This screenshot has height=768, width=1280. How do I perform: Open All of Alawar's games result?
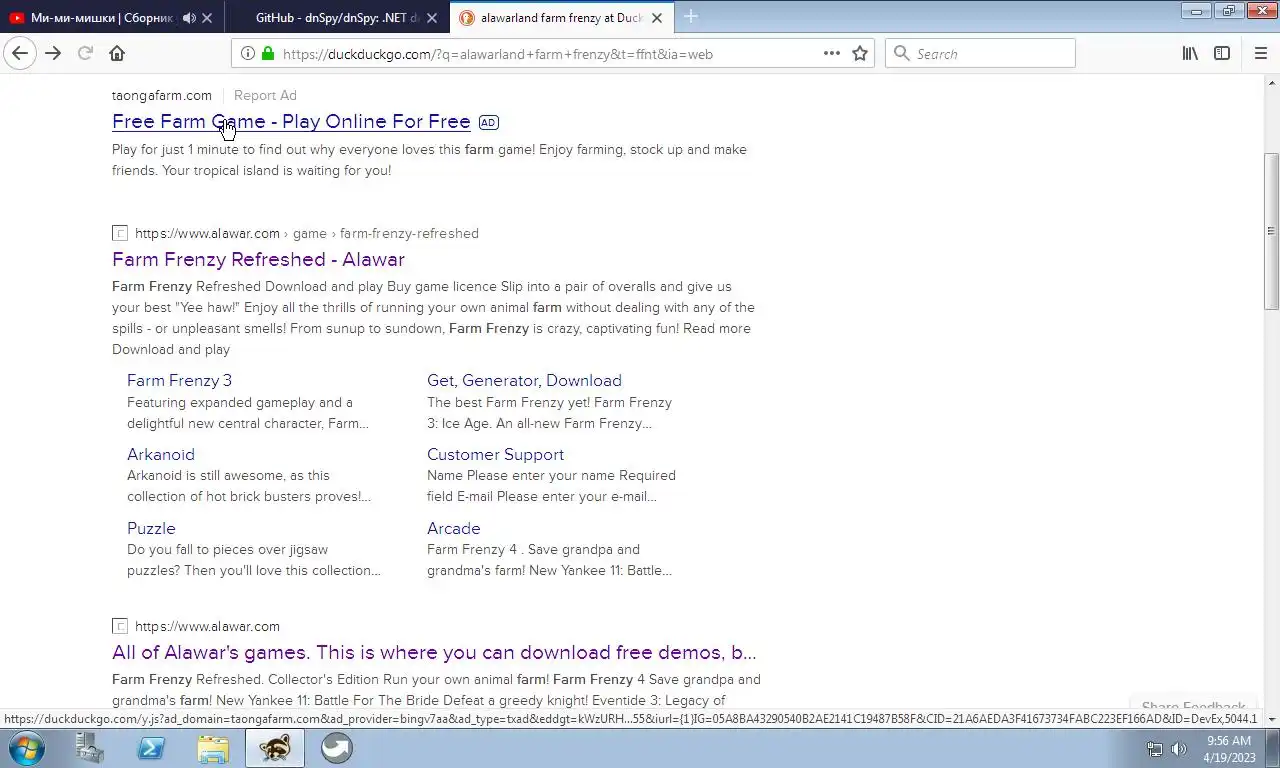[434, 652]
